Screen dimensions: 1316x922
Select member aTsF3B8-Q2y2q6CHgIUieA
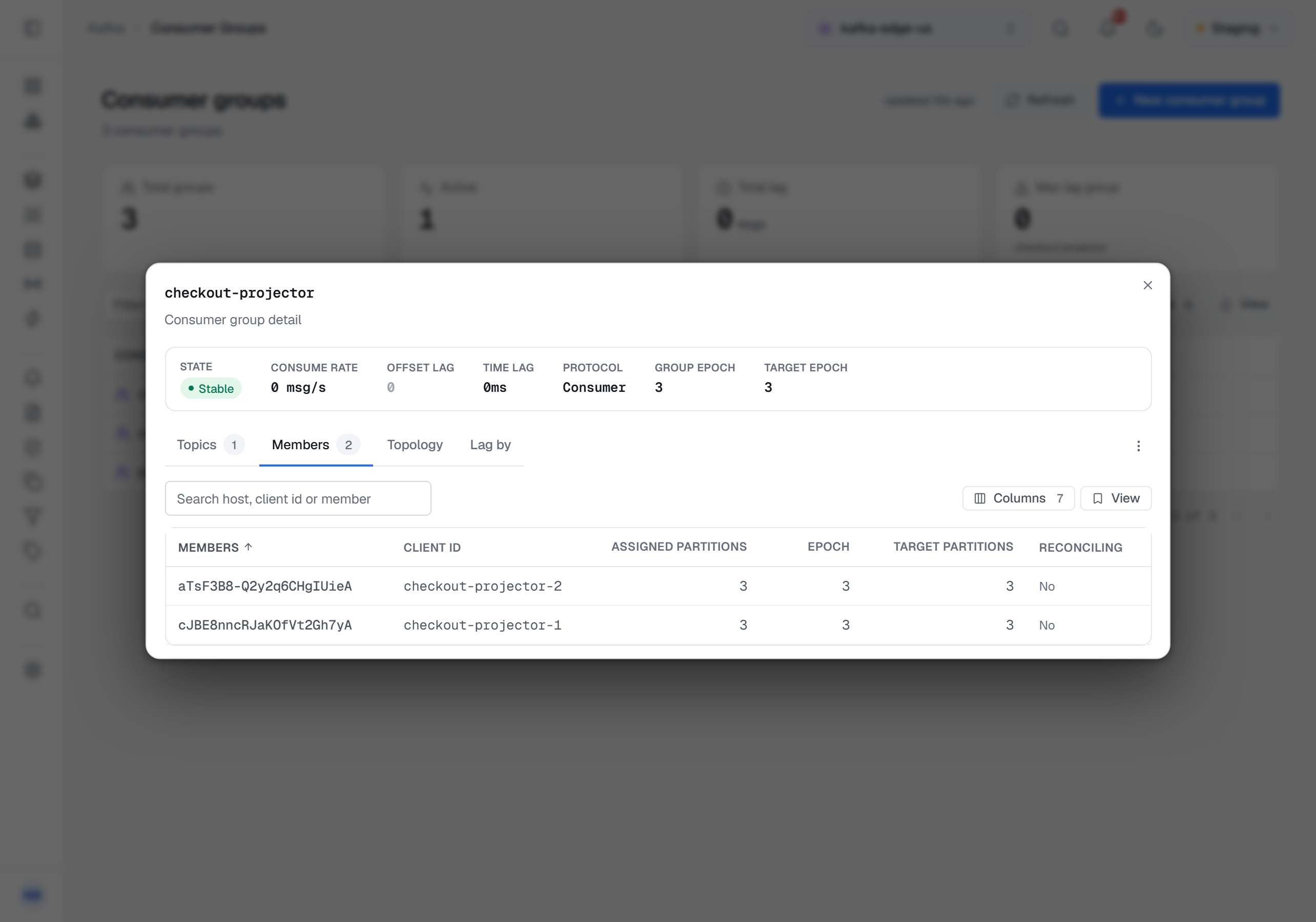(265, 585)
